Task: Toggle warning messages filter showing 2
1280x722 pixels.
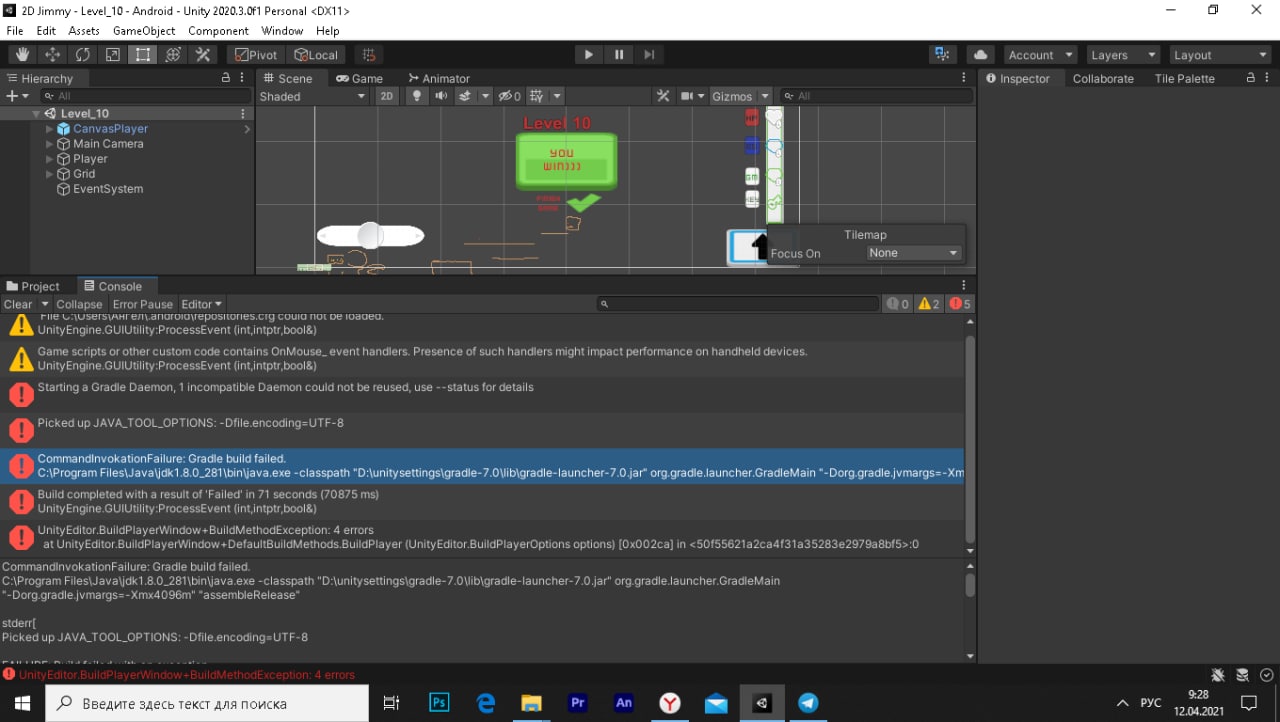Action: click(929, 304)
